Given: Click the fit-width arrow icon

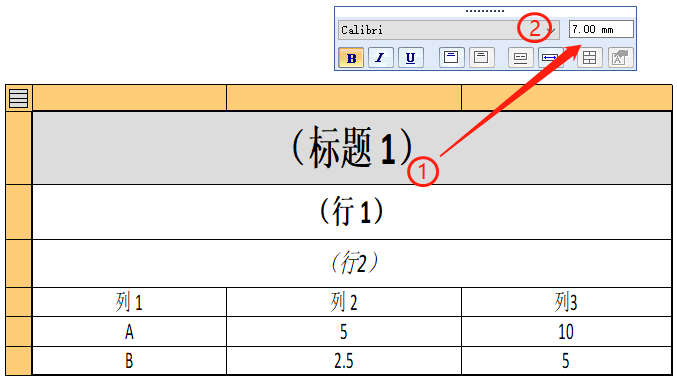Looking at the screenshot, I should coord(550,58).
